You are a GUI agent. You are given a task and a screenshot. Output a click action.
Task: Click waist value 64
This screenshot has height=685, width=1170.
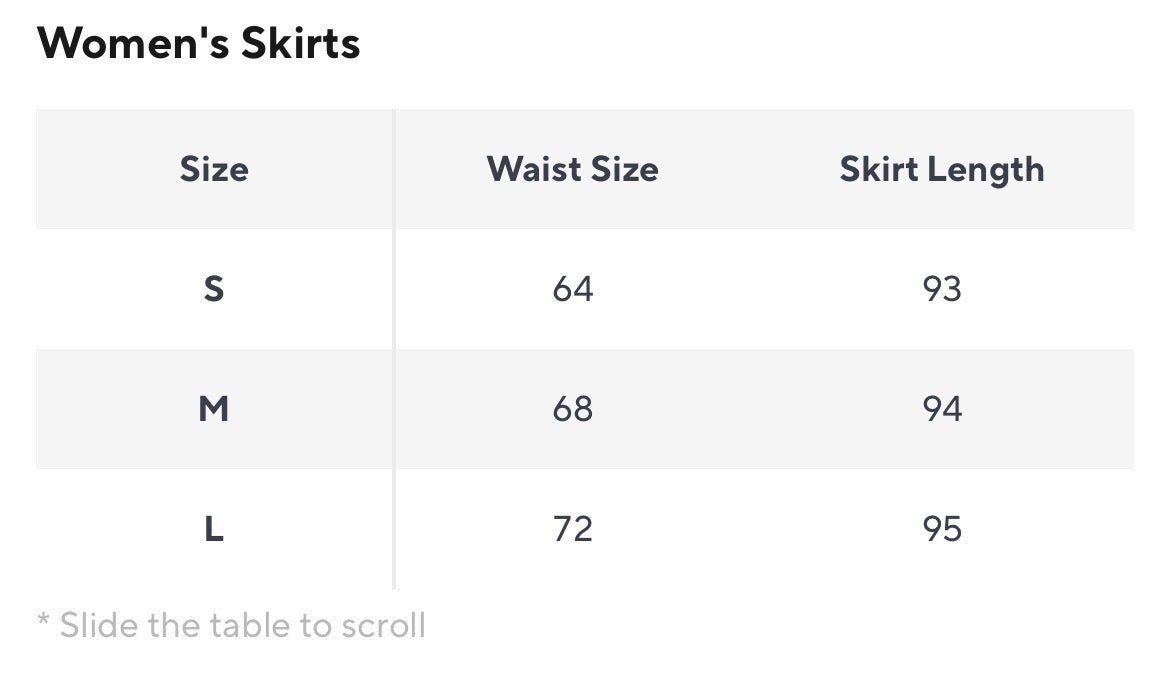572,289
